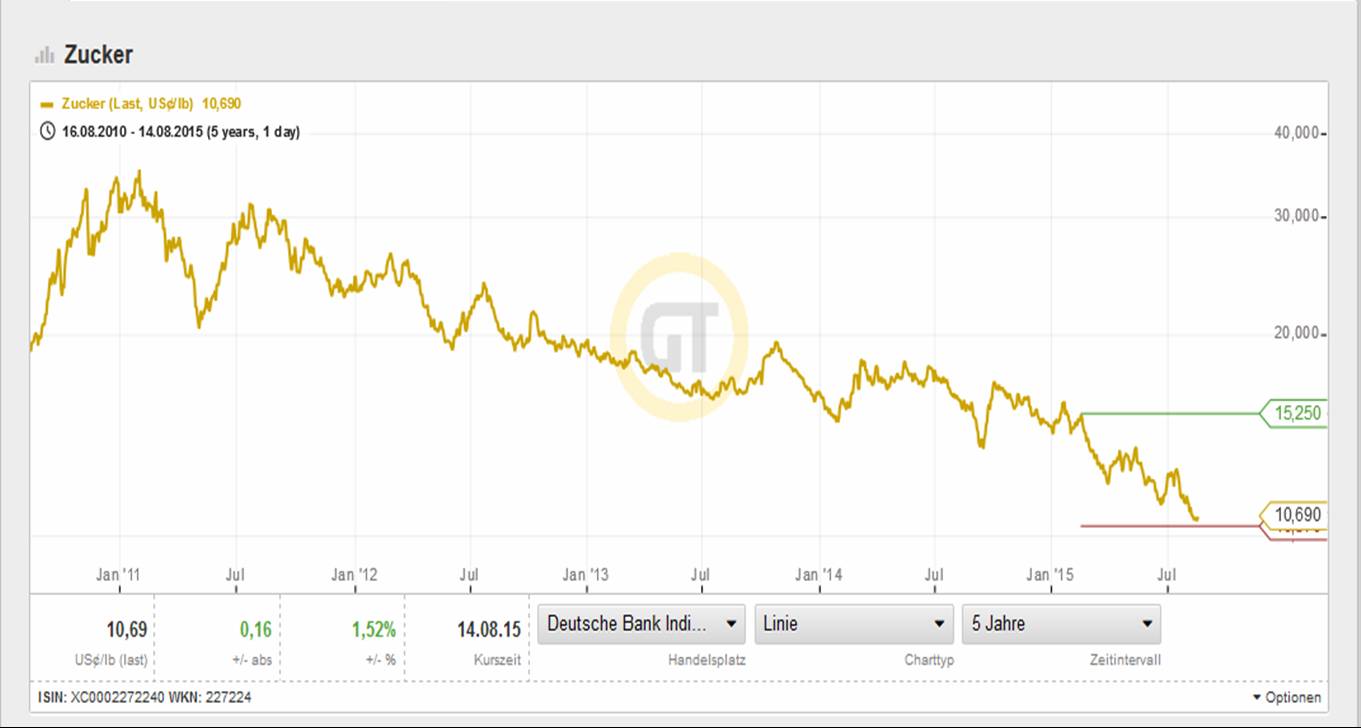Click the GT watermark logo in the chart
The width and height of the screenshot is (1361, 728).
[680, 337]
